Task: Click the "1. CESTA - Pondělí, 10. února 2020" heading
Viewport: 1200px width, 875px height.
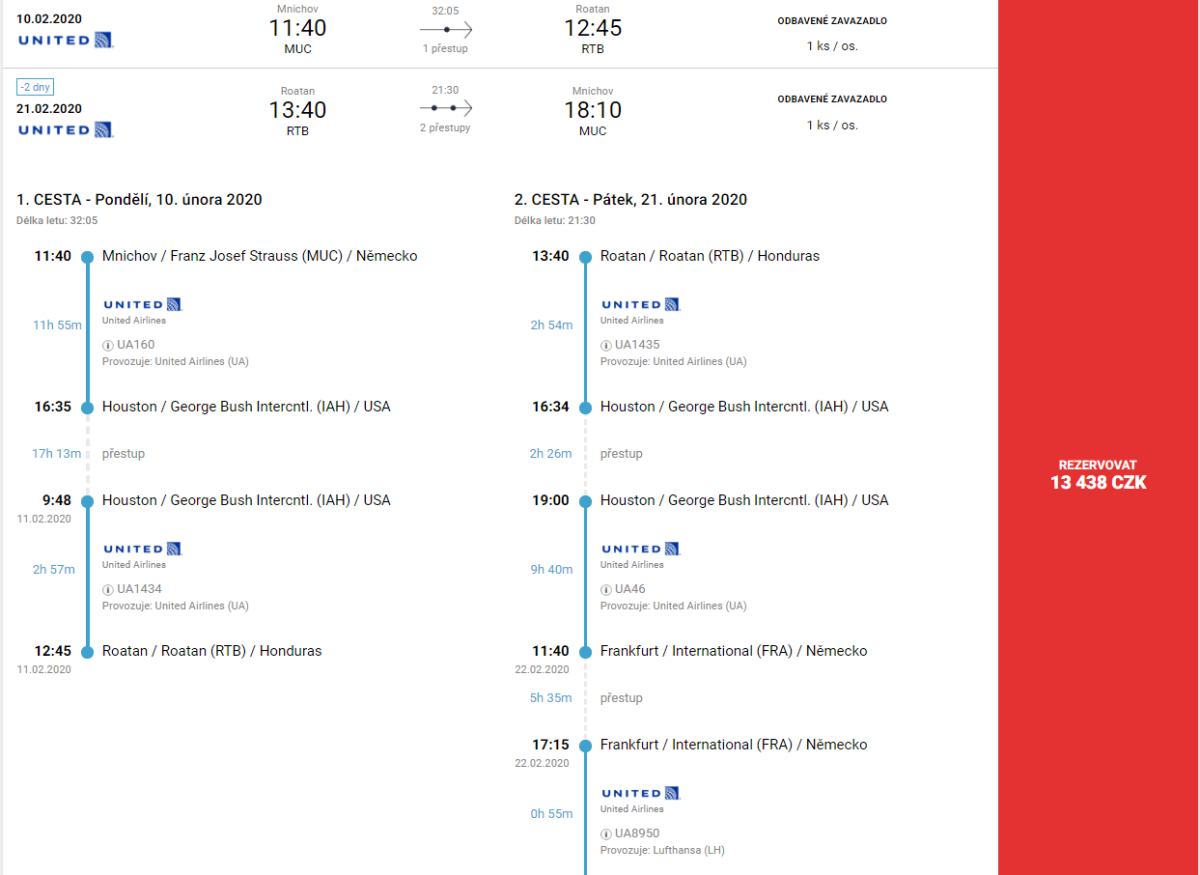Action: (x=139, y=199)
